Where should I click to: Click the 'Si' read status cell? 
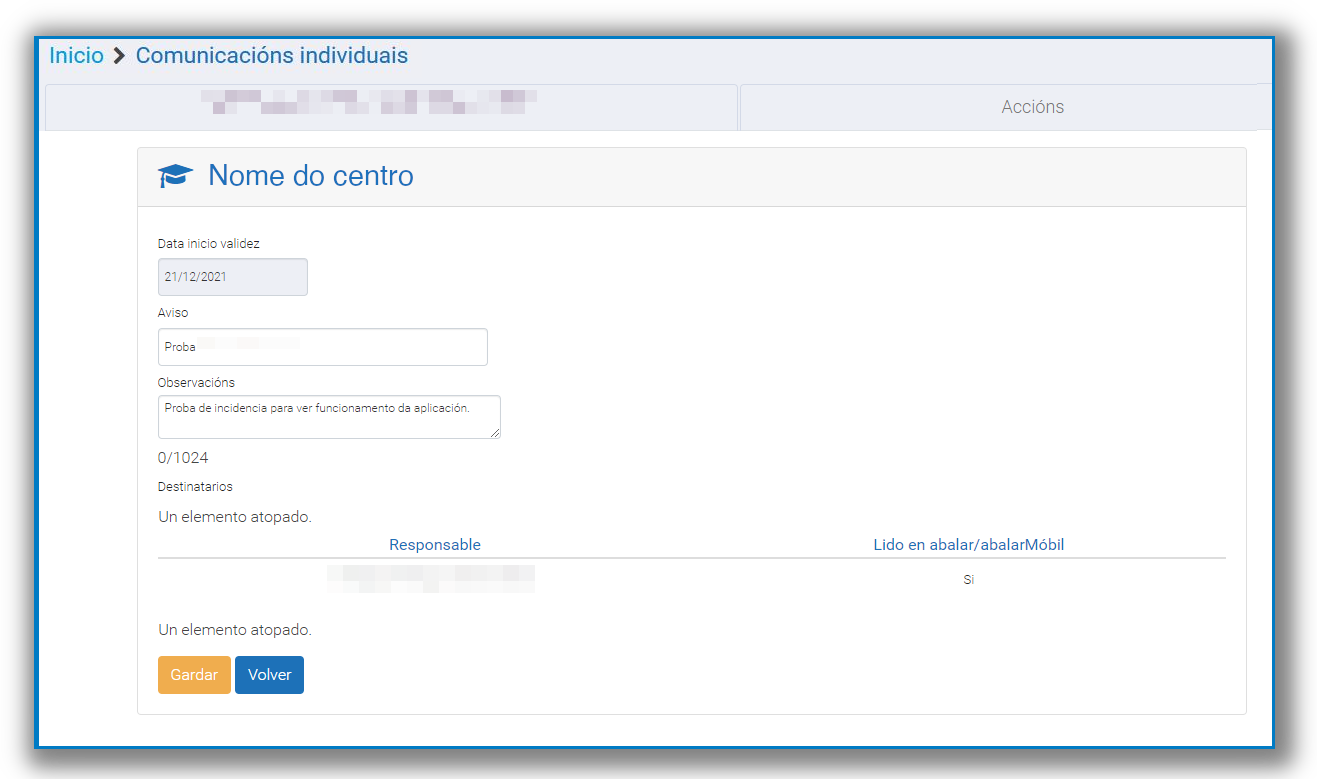tap(968, 580)
